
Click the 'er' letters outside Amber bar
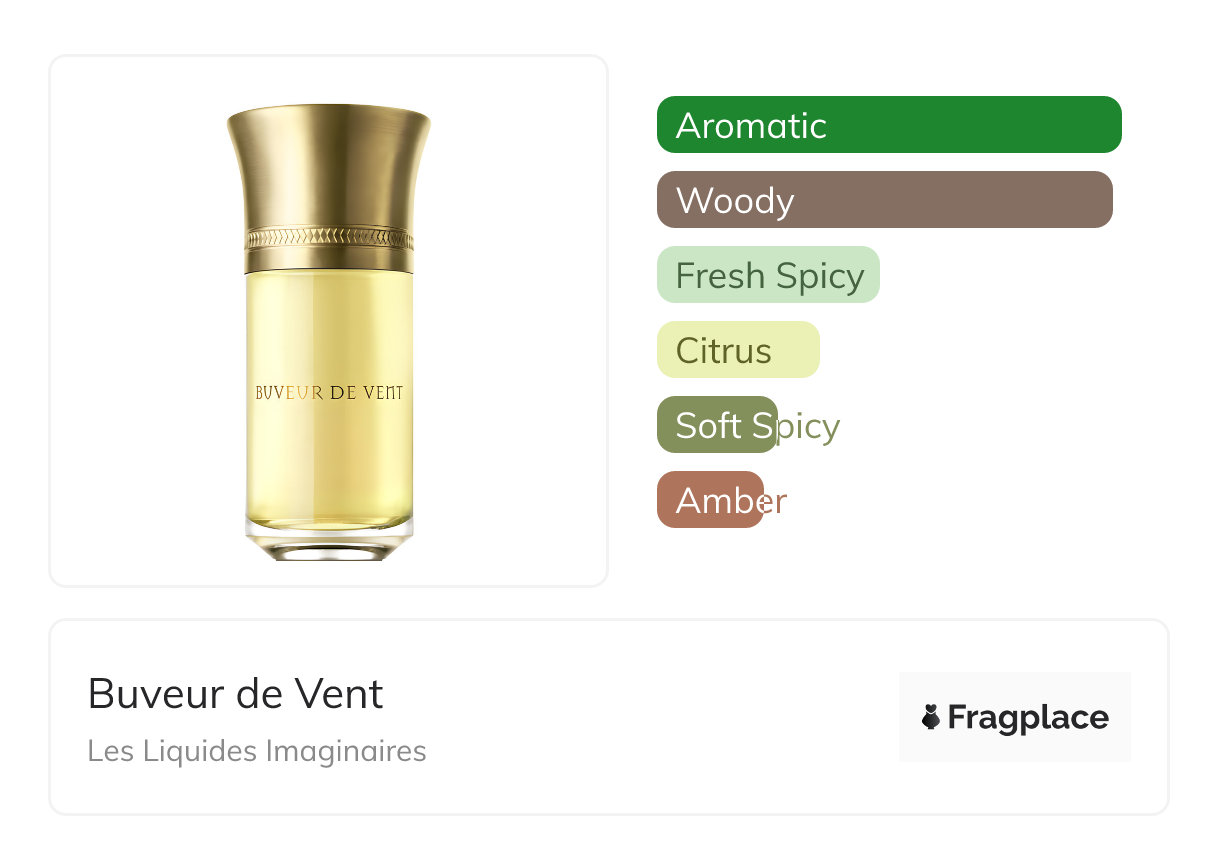tap(776, 501)
